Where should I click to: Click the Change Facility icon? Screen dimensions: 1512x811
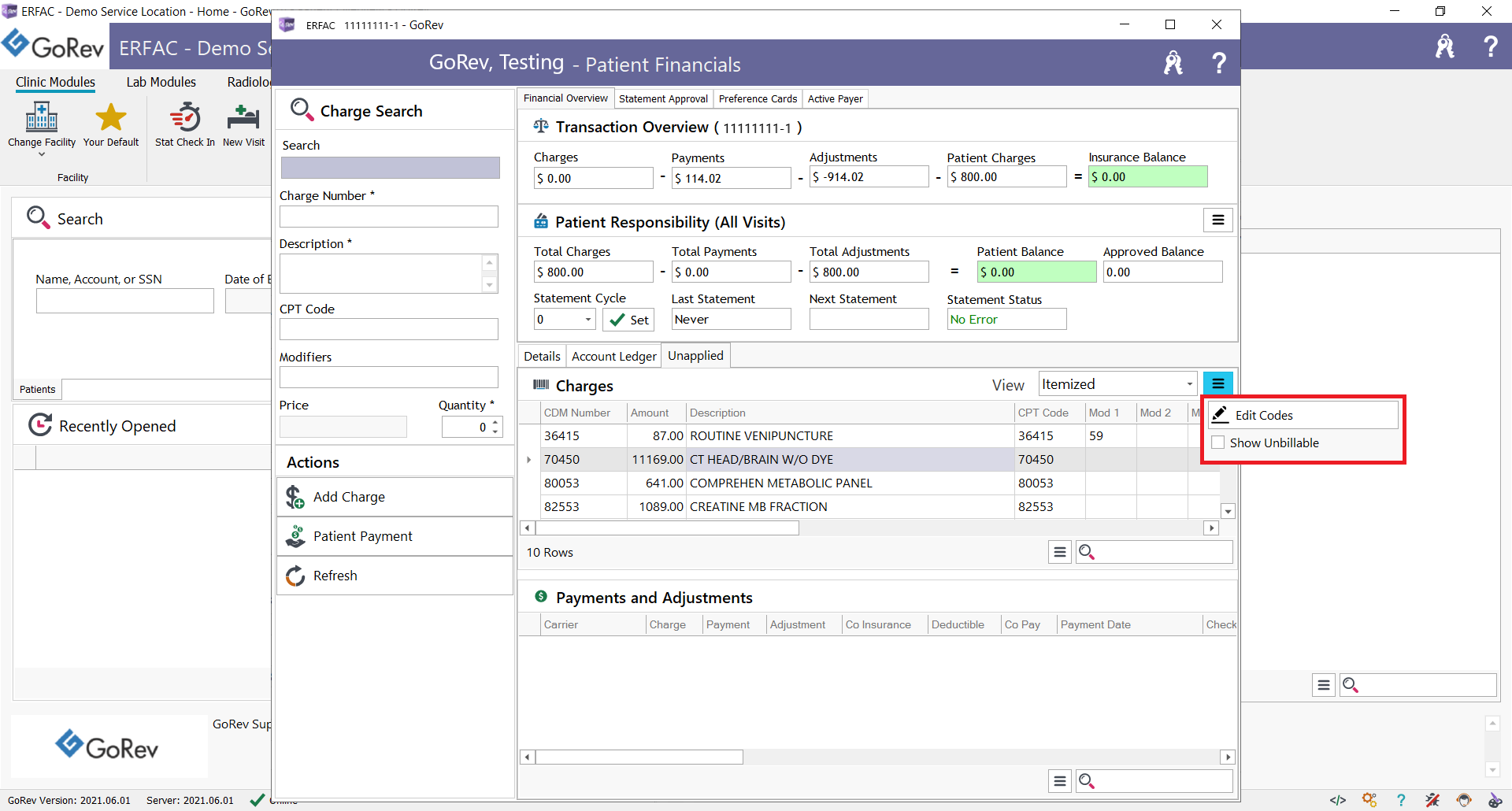point(42,117)
